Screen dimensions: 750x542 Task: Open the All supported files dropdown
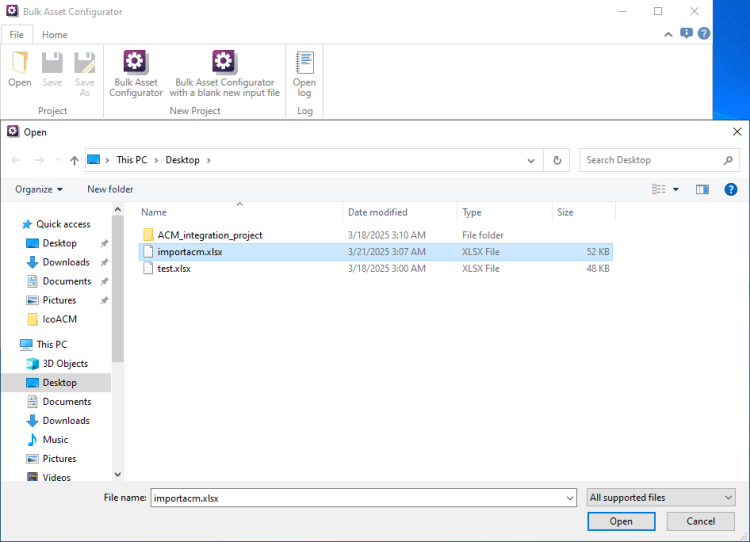coord(661,497)
